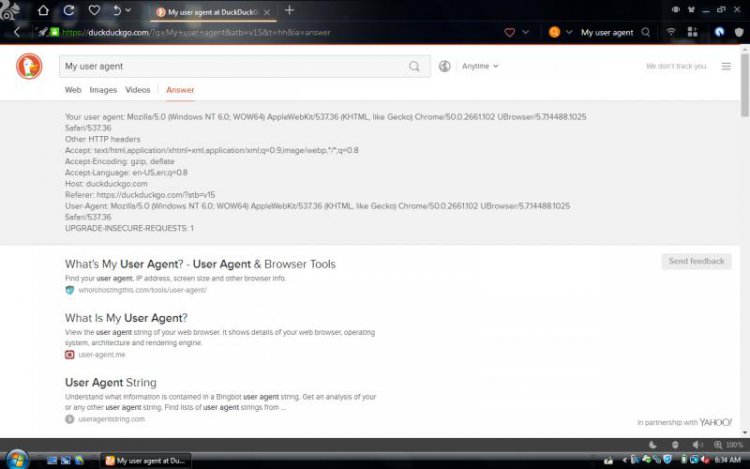The width and height of the screenshot is (750, 469).
Task: Open the 'User Agent String' result
Action: pos(111,382)
